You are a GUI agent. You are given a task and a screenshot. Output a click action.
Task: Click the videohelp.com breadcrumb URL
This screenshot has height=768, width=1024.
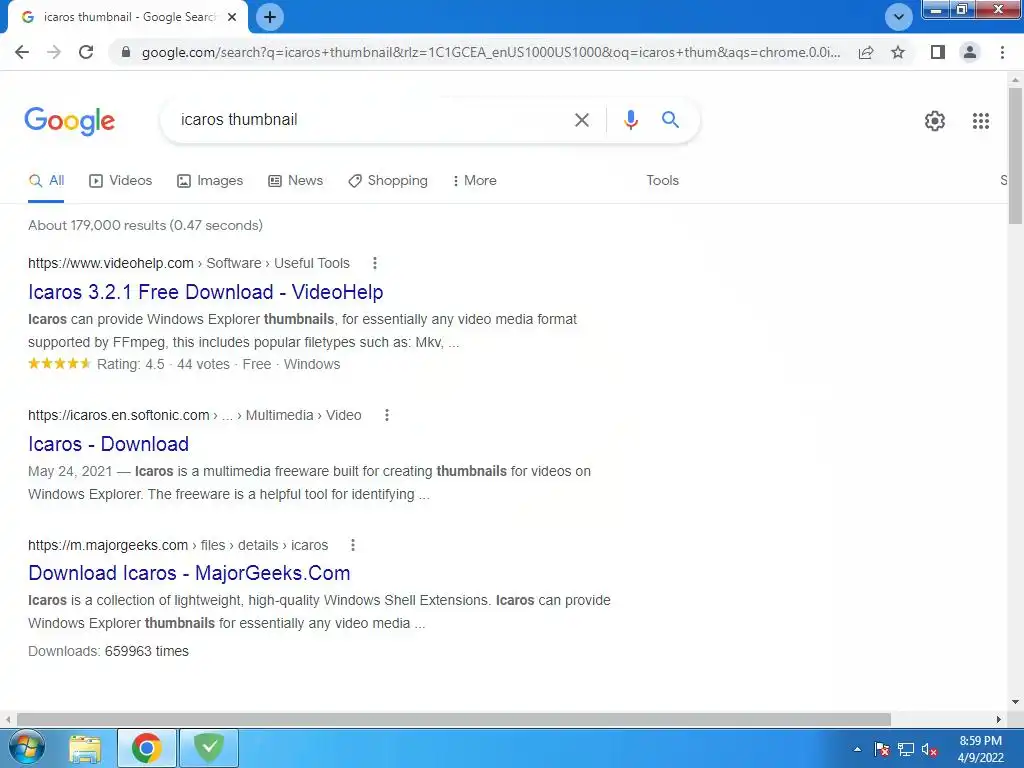pyautogui.click(x=189, y=263)
